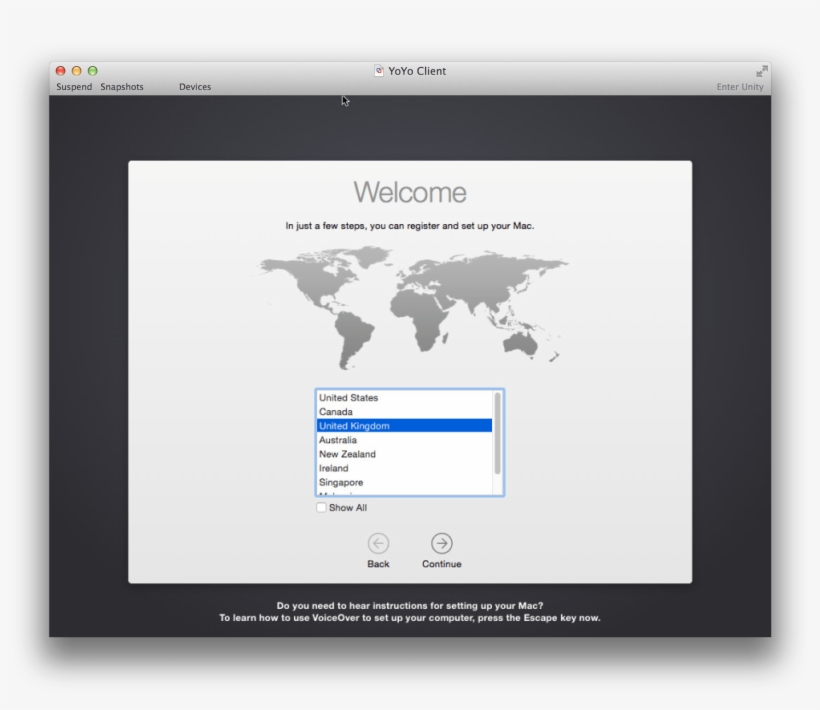
Task: Open the Suspend menu
Action: click(x=74, y=87)
